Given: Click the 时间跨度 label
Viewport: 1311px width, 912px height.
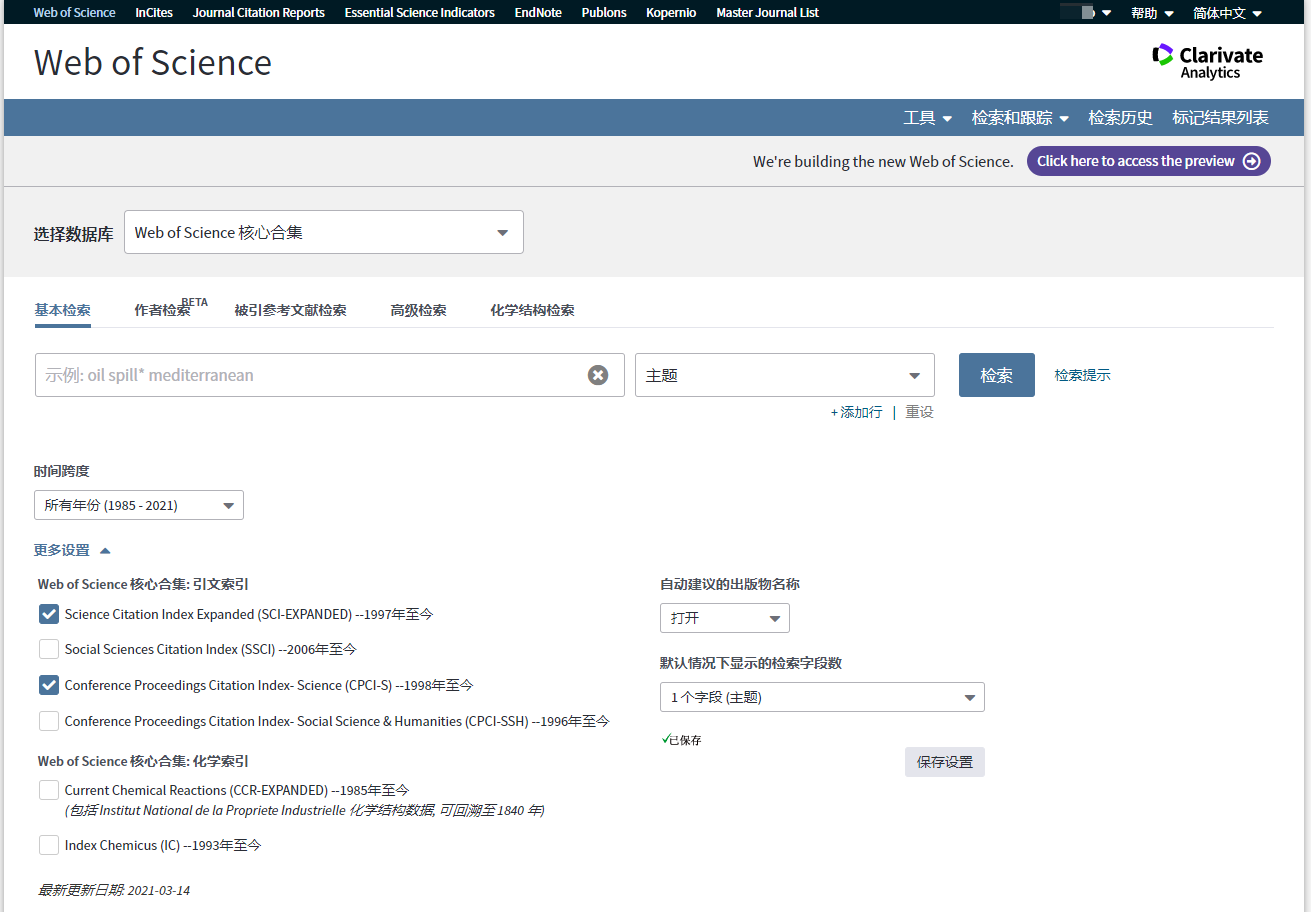Looking at the screenshot, I should tap(62, 471).
